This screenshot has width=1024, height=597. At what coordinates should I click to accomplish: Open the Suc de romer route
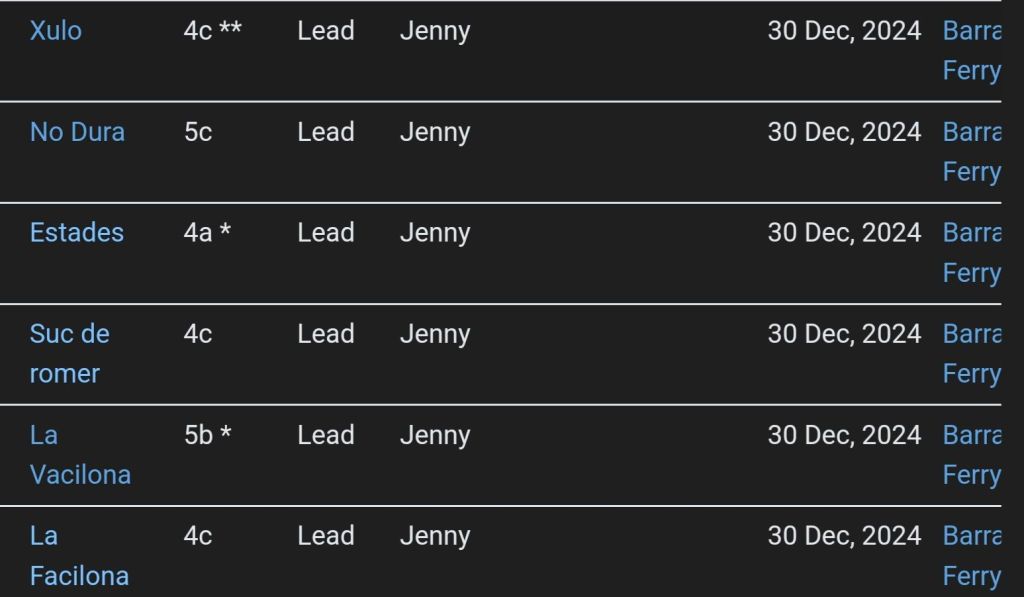pos(69,353)
